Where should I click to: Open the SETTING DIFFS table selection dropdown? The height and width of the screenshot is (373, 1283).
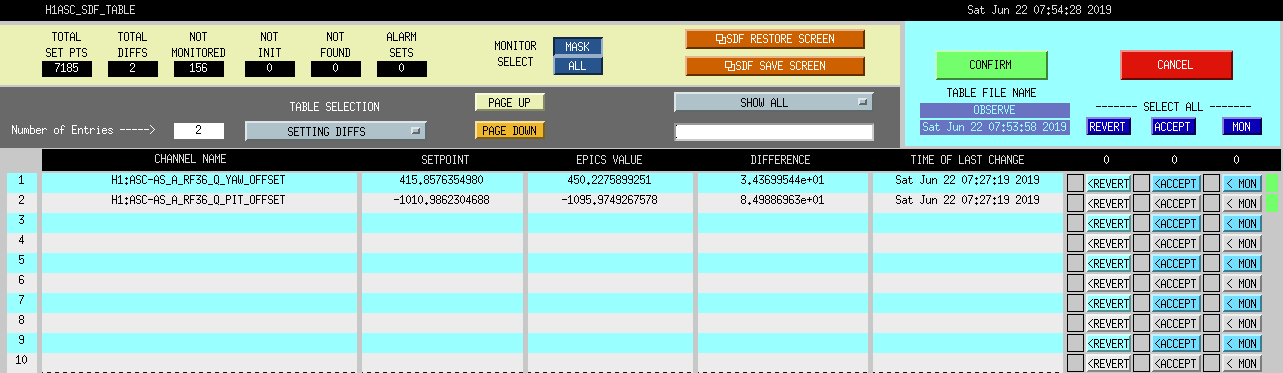(x=336, y=131)
